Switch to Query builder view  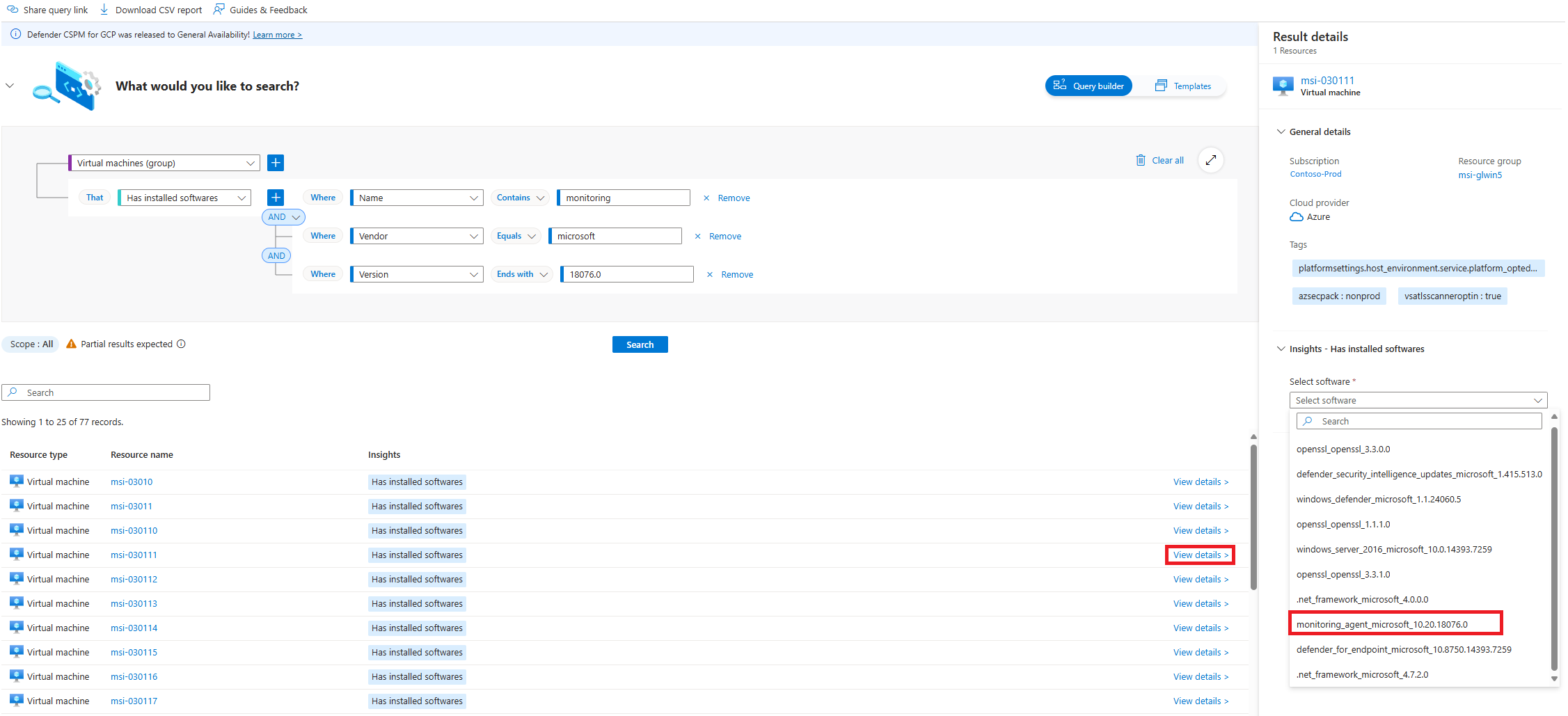point(1088,85)
